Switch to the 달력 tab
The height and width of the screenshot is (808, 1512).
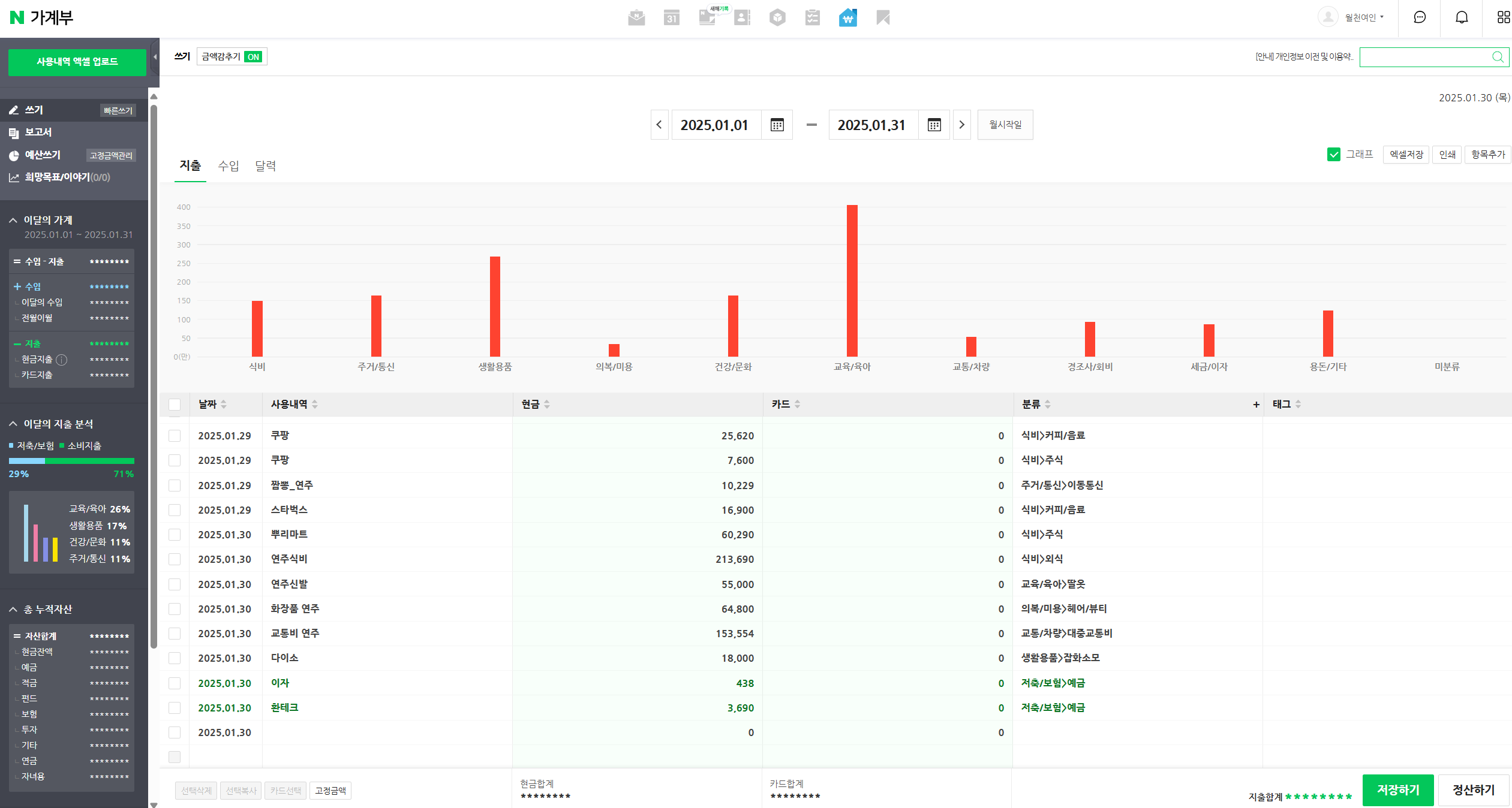click(265, 166)
